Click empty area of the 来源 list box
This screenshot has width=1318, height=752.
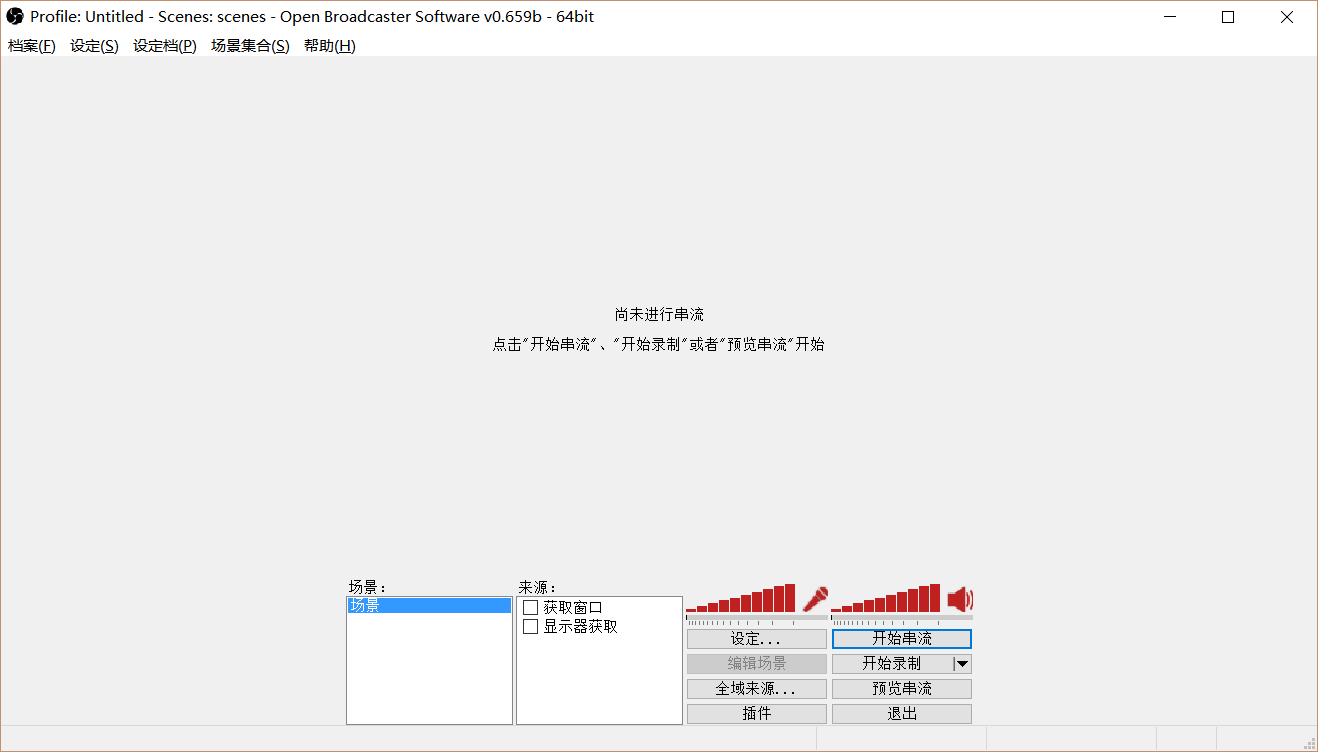click(599, 680)
